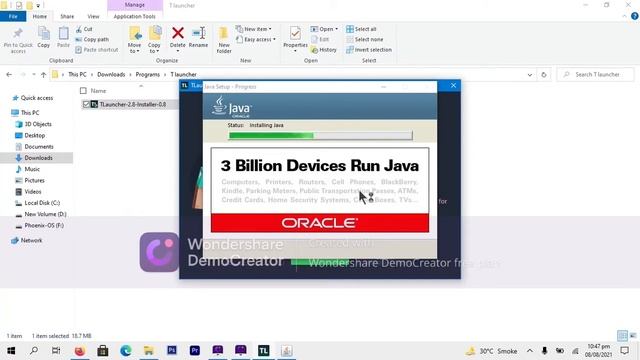Open the Microsoft Store taskbar icon
Image resolution: width=640 pixels, height=360 pixels.
pos(103,351)
